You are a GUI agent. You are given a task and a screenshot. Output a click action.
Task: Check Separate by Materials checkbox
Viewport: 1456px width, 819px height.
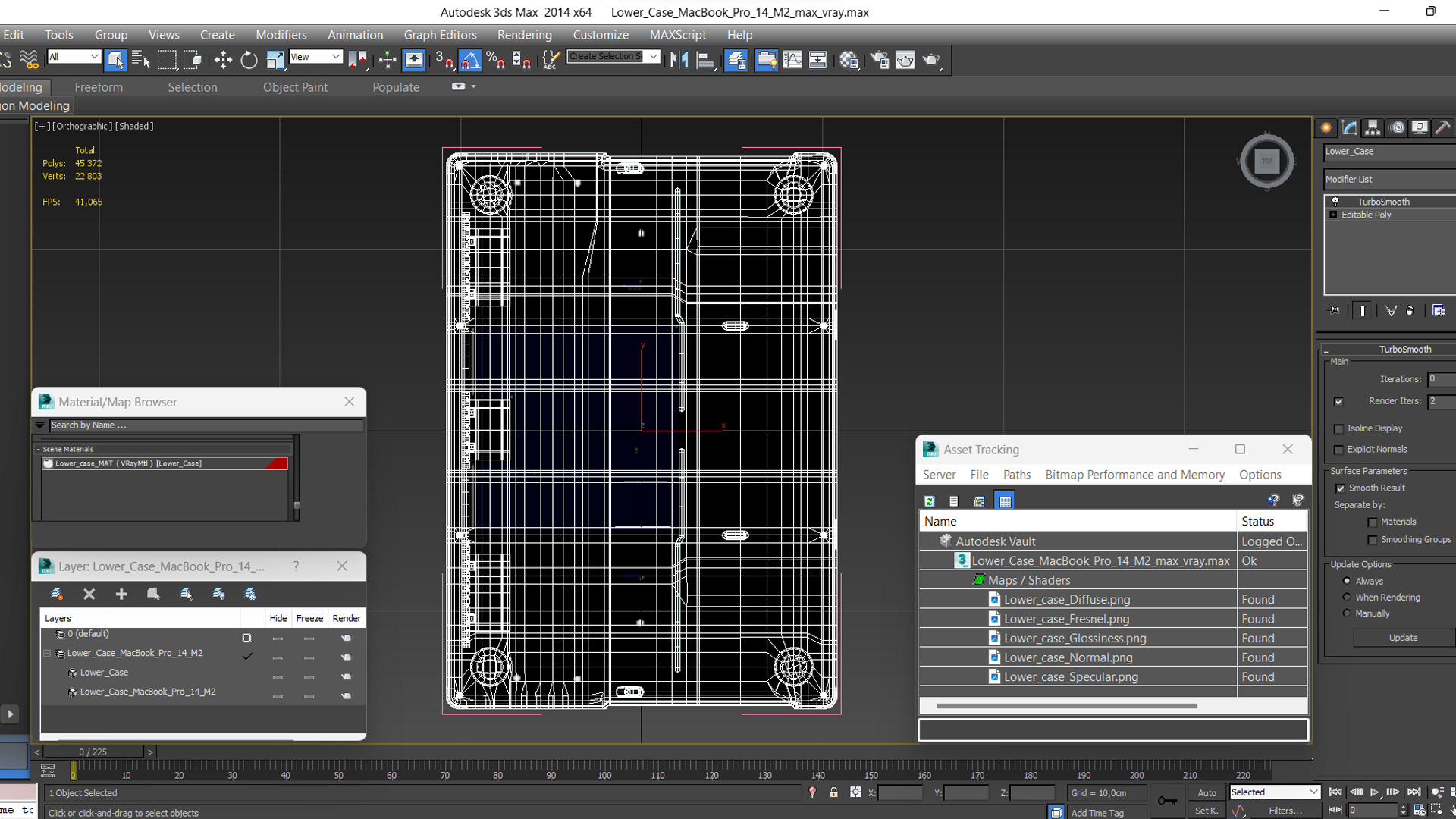(1373, 522)
